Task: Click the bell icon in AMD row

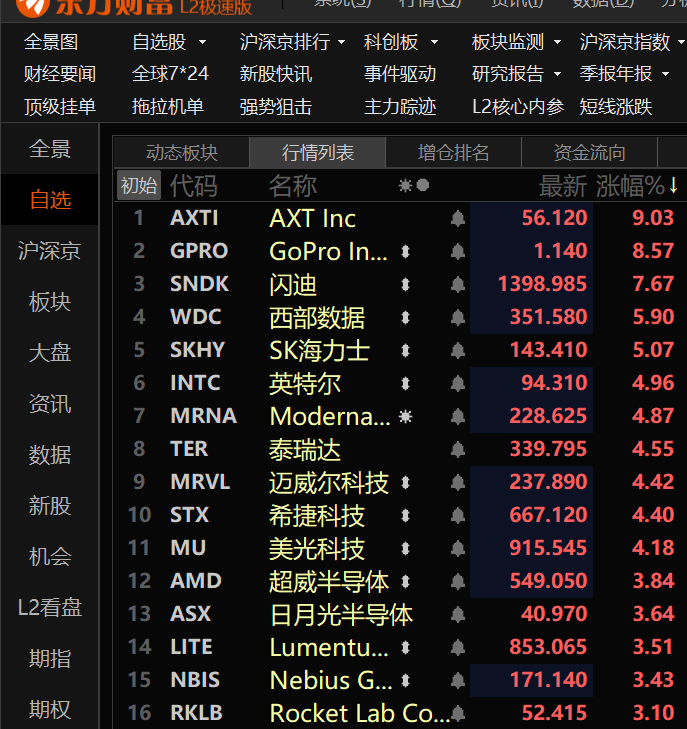Action: point(458,582)
